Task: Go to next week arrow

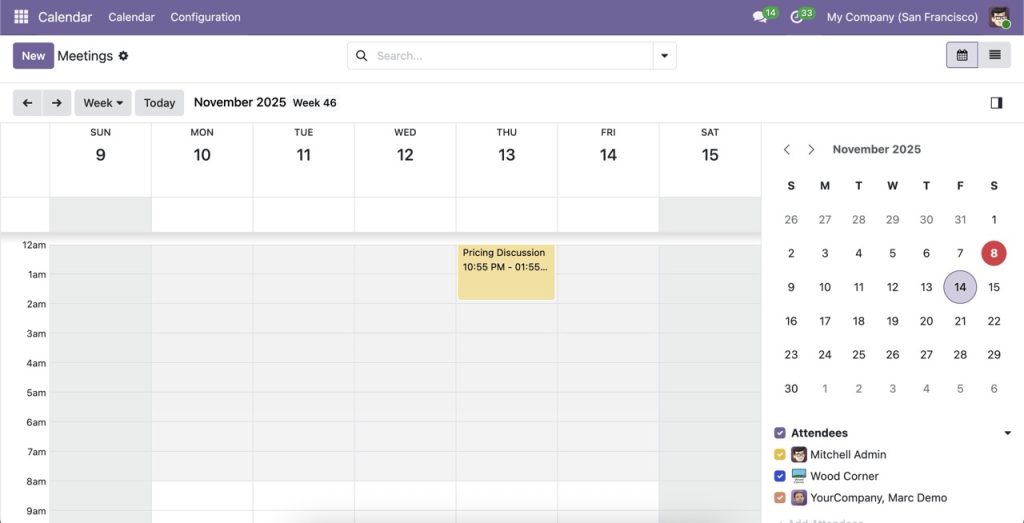Action: (56, 103)
